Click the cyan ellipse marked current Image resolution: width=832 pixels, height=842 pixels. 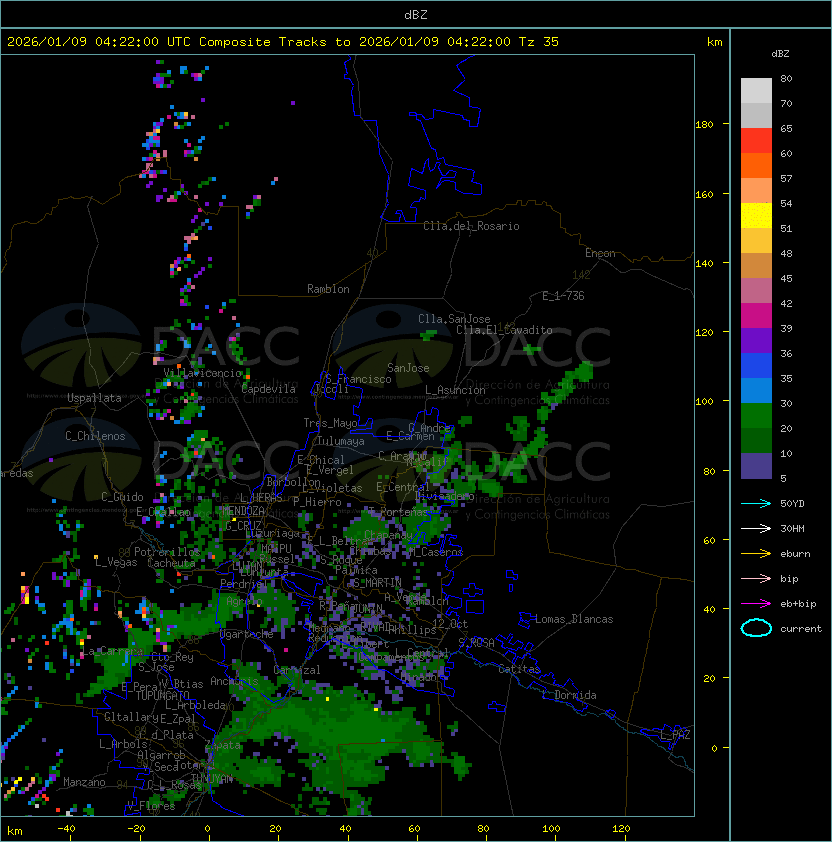[756, 628]
